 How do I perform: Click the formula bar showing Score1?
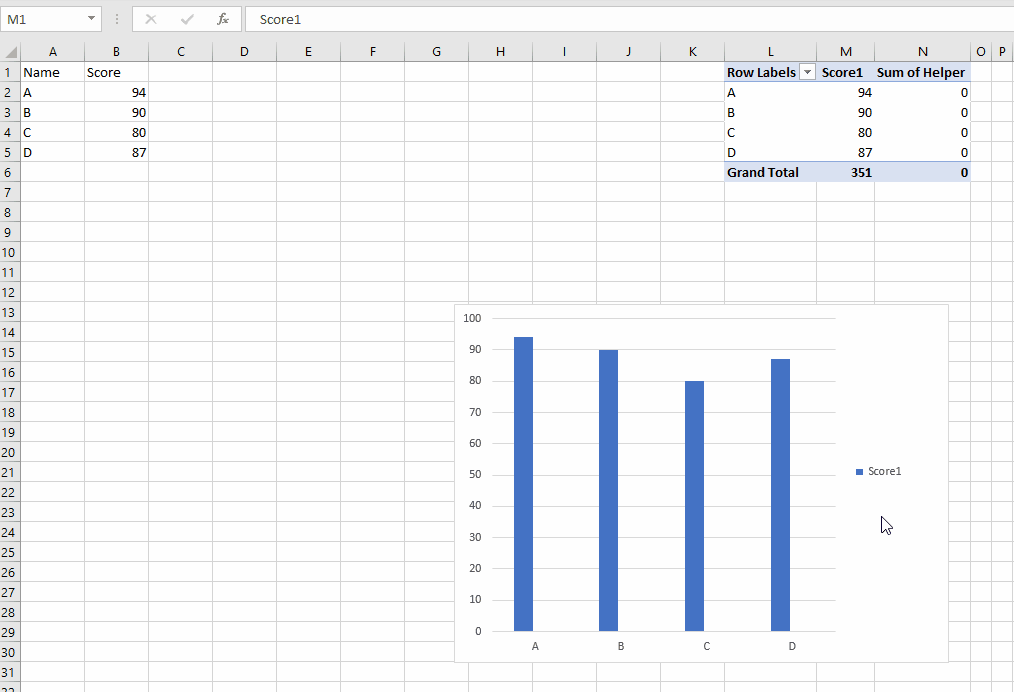(x=400, y=19)
